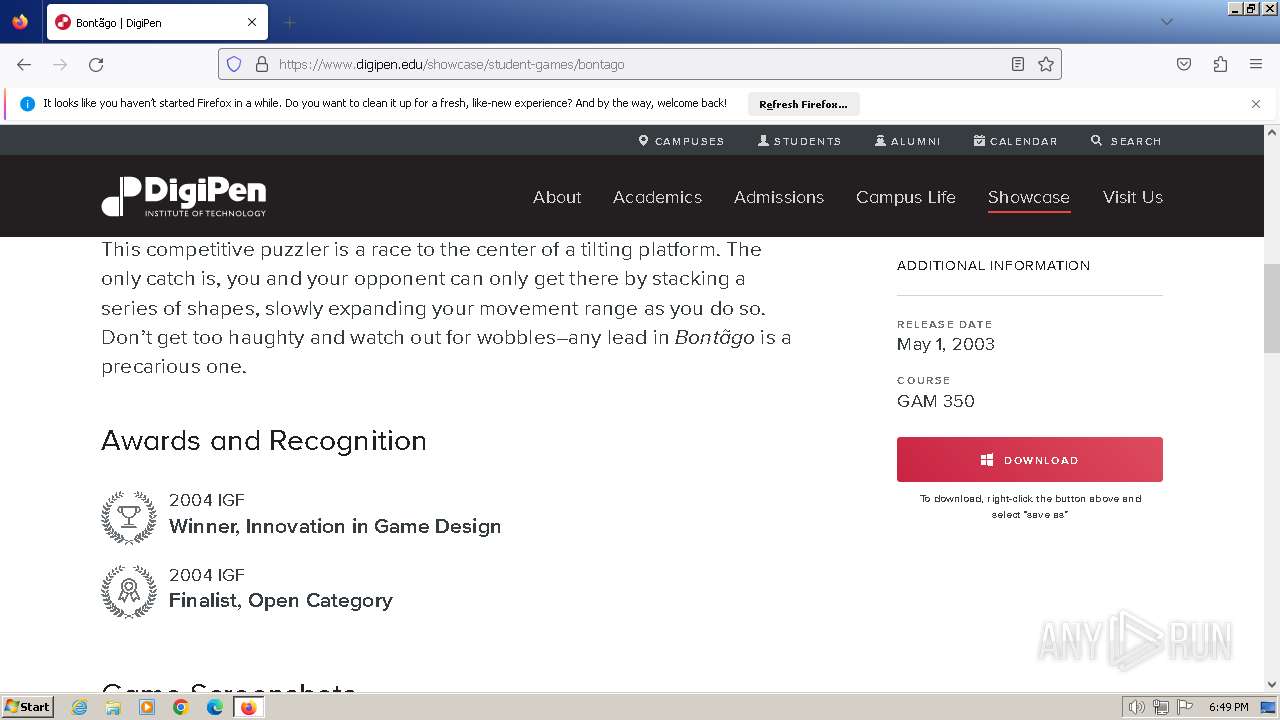Image resolution: width=1280 pixels, height=720 pixels.
Task: Launch Microsoft Edge from the taskbar
Action: [215, 707]
